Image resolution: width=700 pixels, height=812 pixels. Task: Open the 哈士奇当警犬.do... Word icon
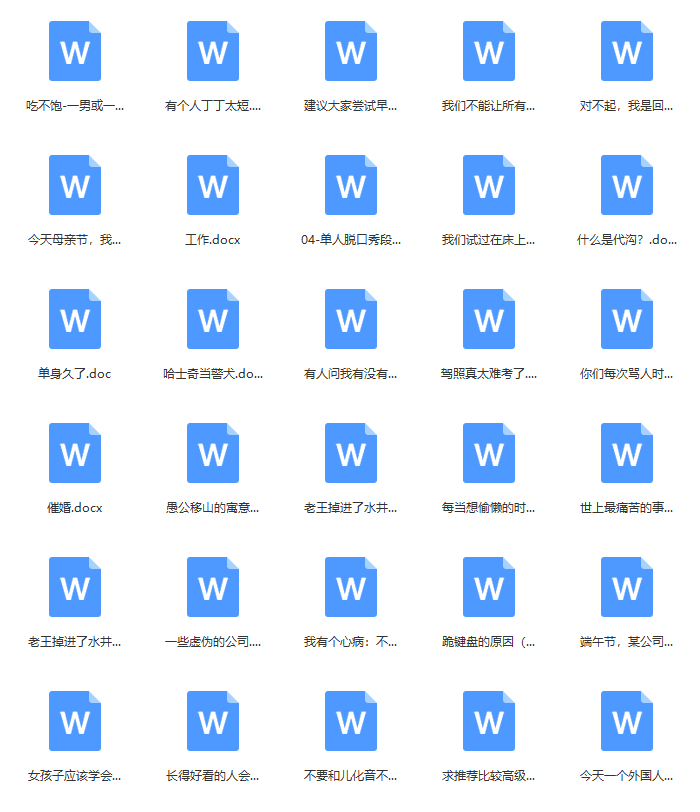tap(213, 319)
